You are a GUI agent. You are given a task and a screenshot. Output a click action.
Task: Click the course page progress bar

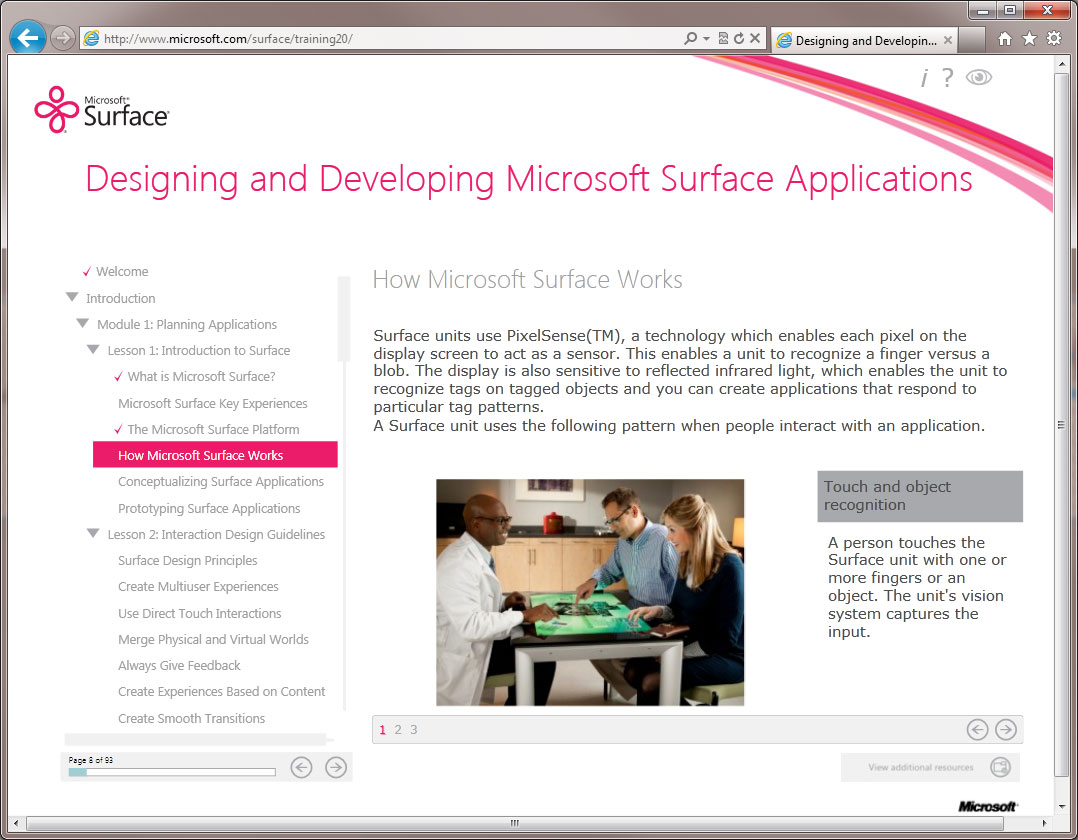(172, 773)
